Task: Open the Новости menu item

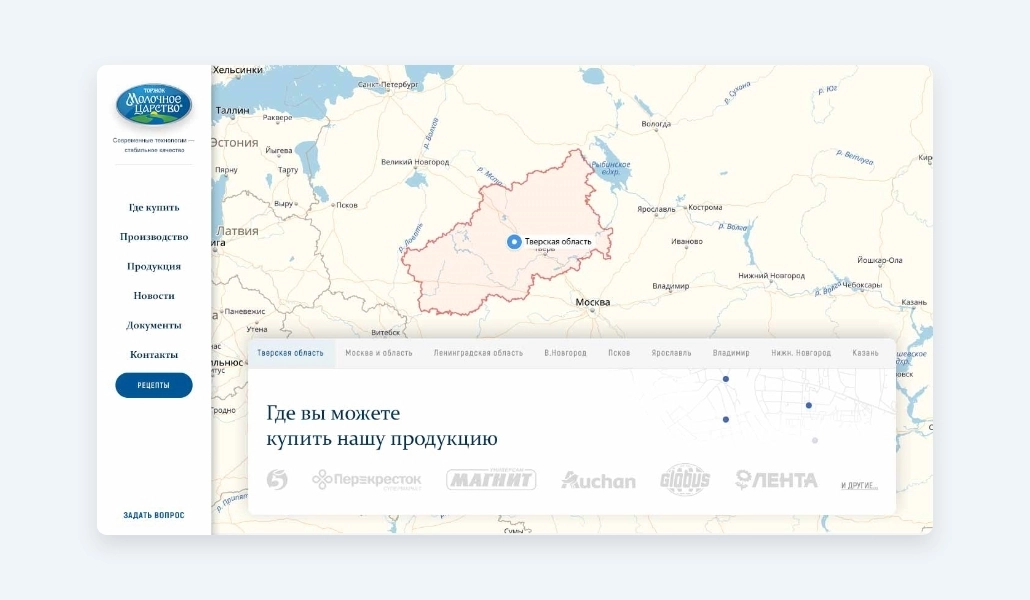Action: point(154,296)
